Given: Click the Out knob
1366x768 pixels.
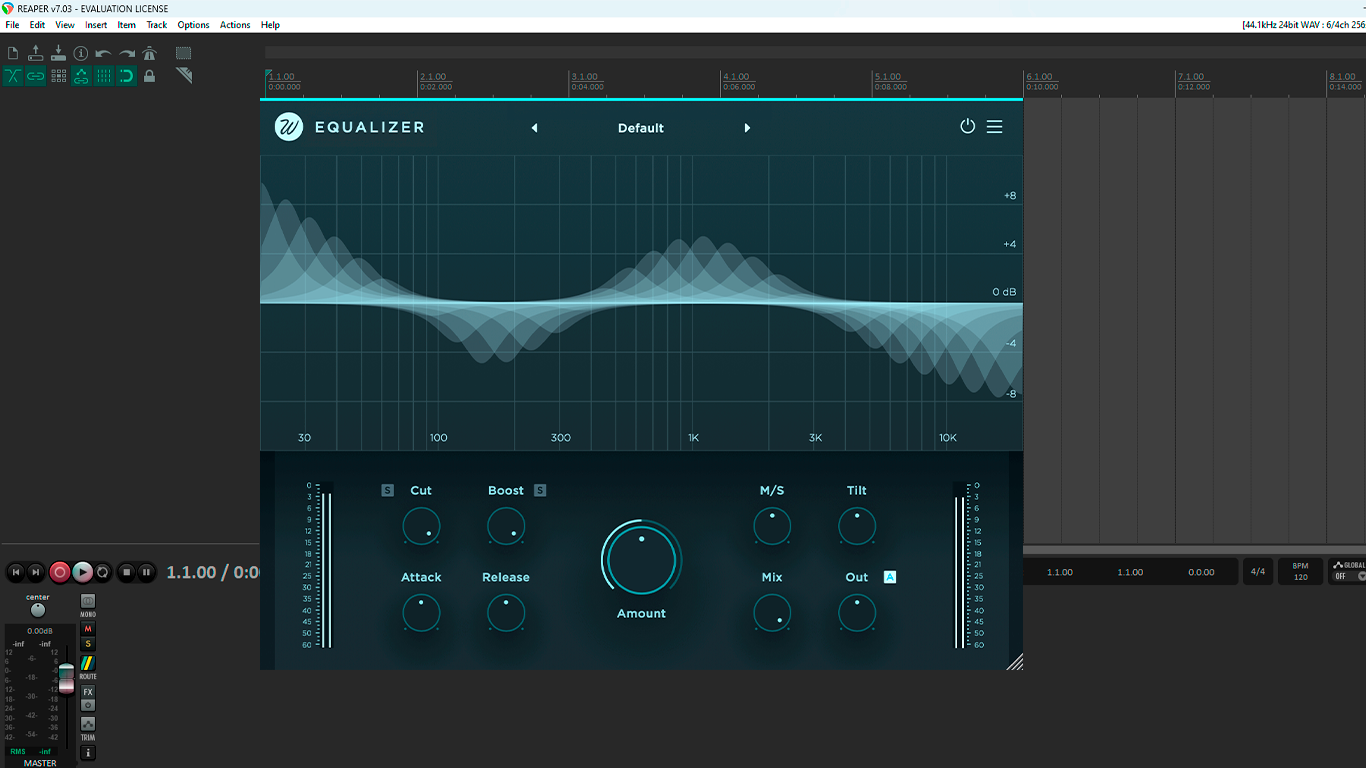Looking at the screenshot, I should (x=857, y=613).
